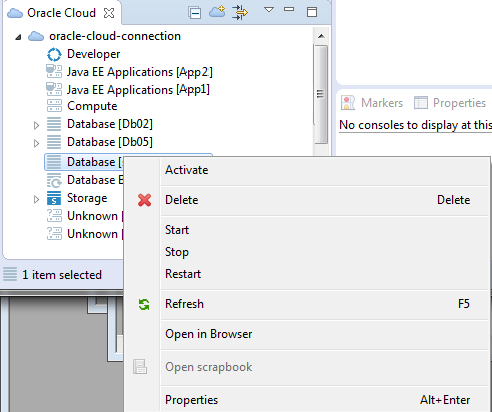
Task: Select Database [Db05] item
Action: [x=110, y=142]
